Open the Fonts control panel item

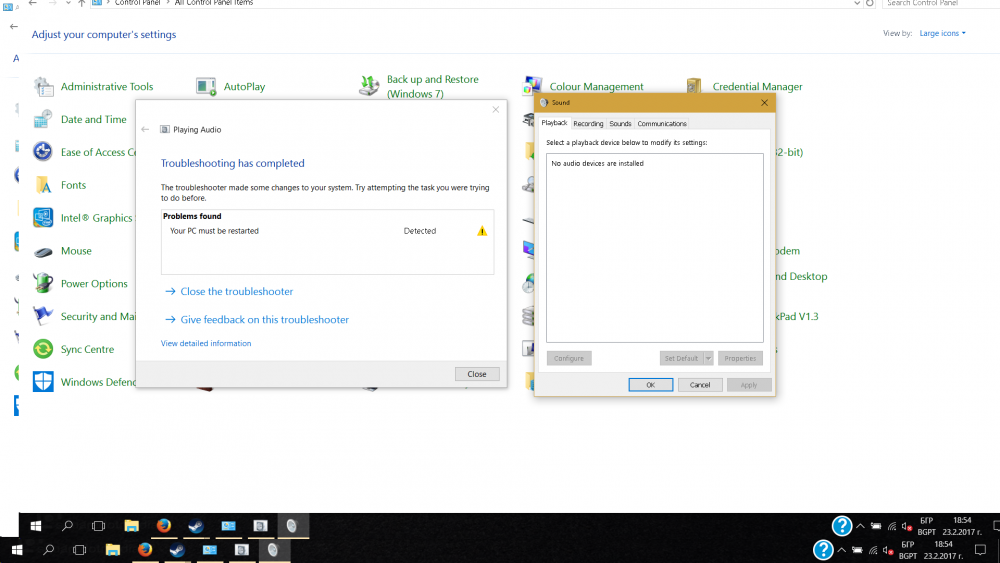pos(60,185)
